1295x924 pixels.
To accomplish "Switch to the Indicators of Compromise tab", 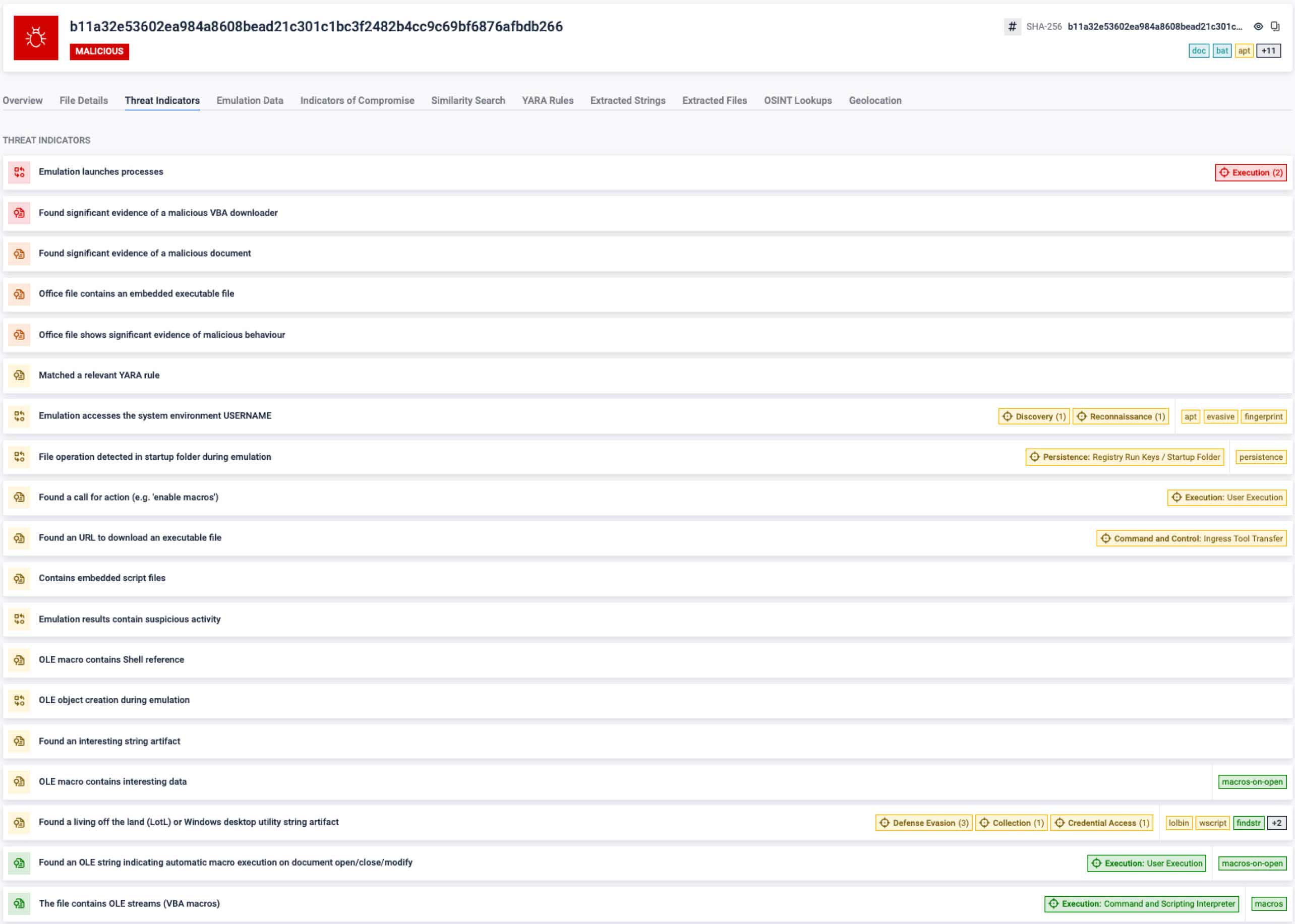I will 357,100.
